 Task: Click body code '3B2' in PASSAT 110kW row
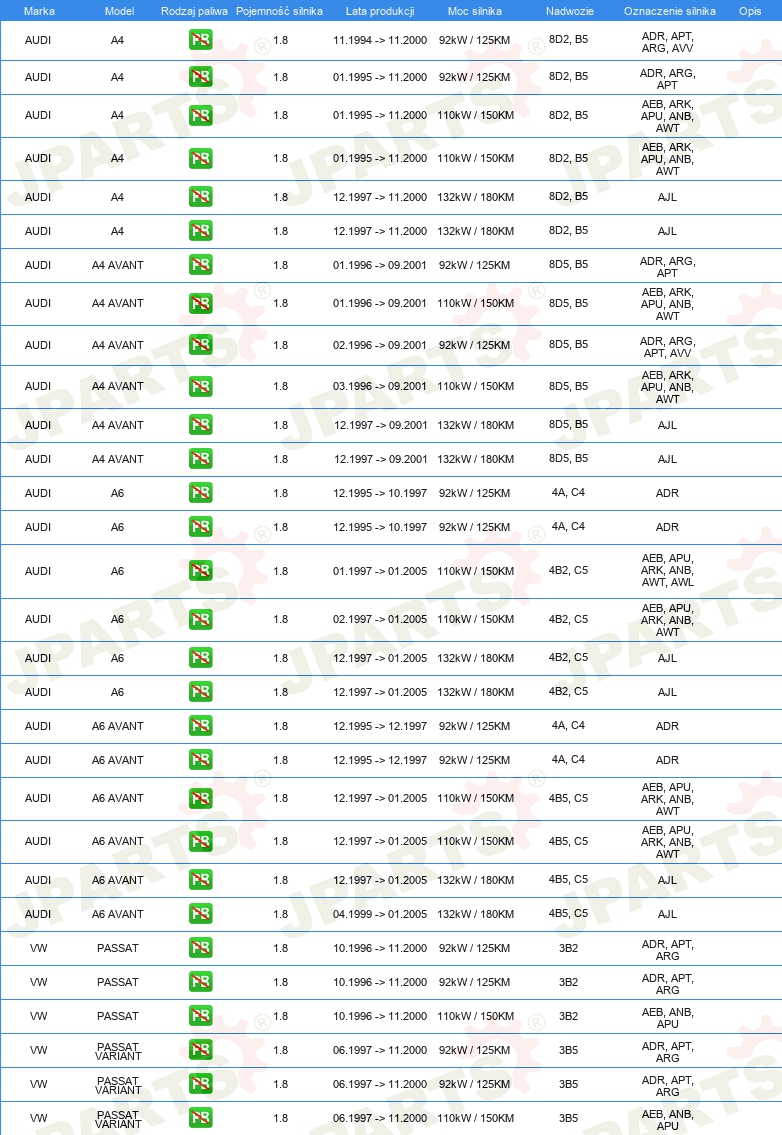568,1016
